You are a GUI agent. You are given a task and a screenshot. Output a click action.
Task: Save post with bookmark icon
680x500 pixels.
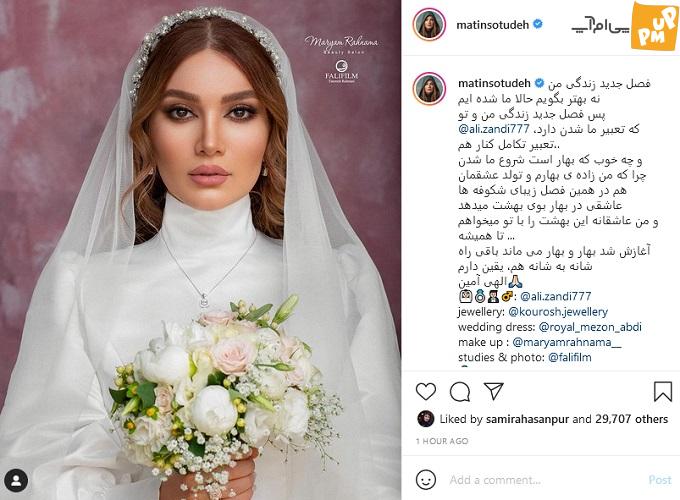[663, 392]
